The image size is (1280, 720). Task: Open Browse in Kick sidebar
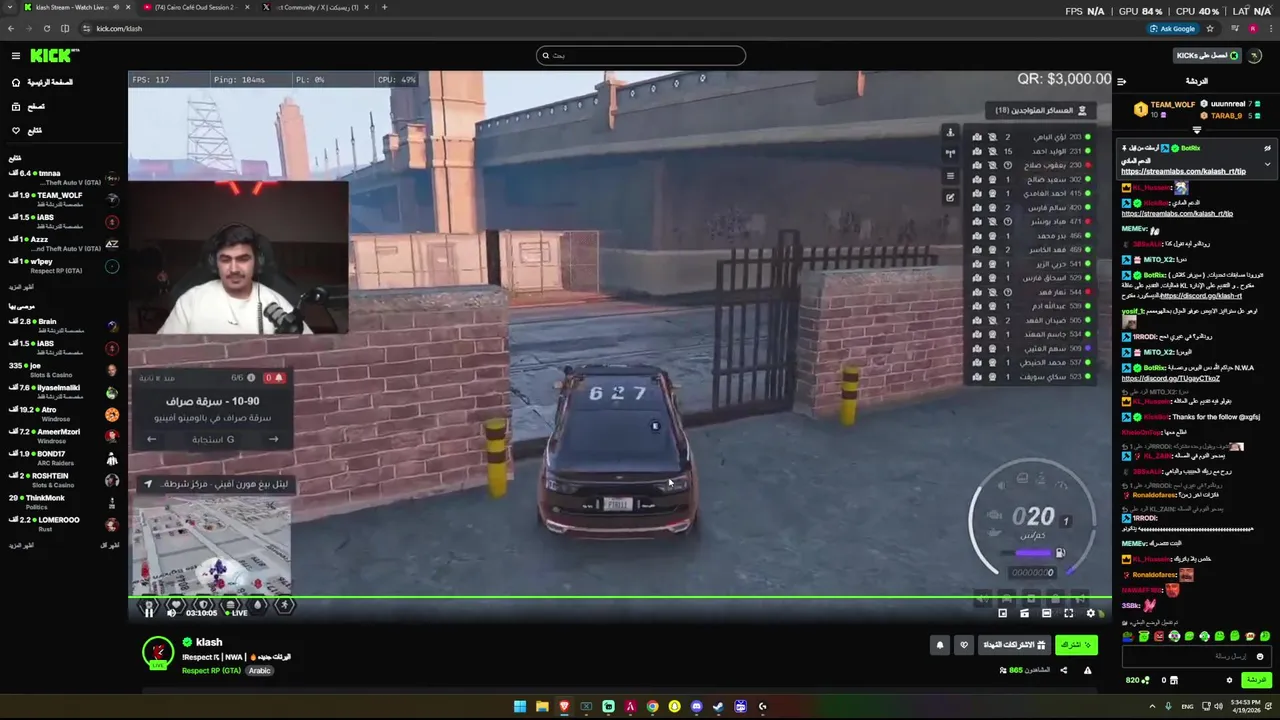28,106
